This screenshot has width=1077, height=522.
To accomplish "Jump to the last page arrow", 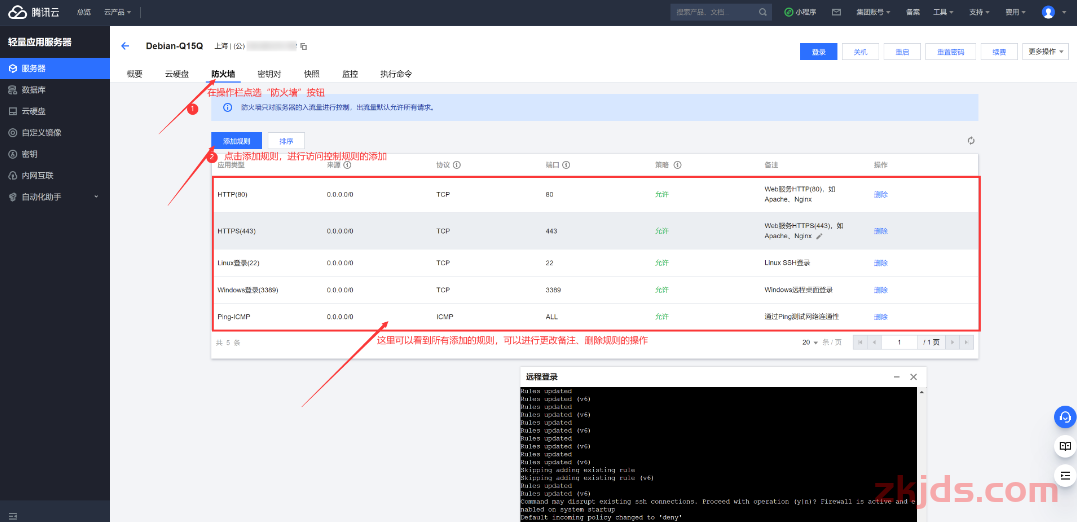I will 966,342.
